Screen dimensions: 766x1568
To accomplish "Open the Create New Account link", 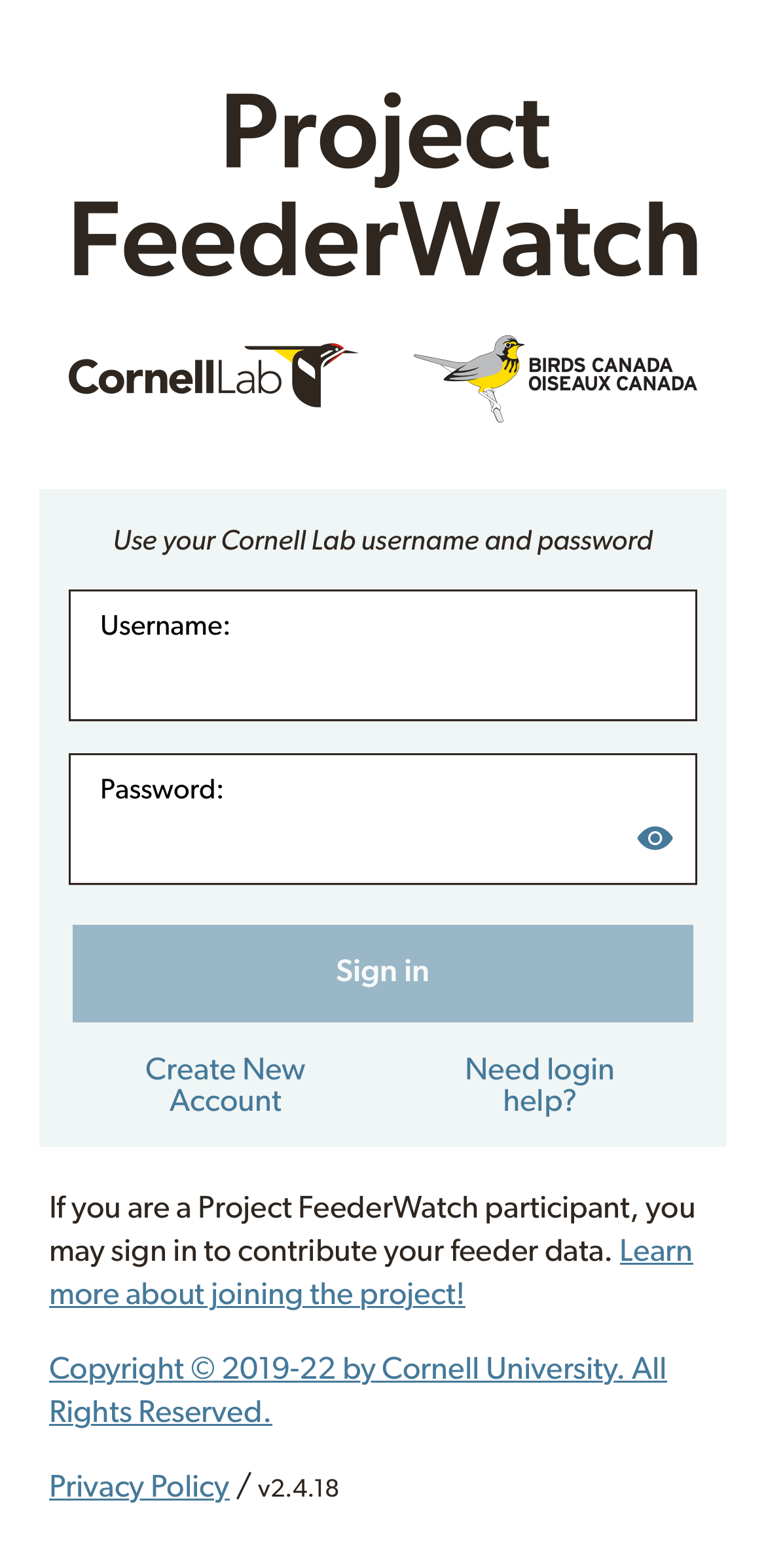I will coord(225,1085).
